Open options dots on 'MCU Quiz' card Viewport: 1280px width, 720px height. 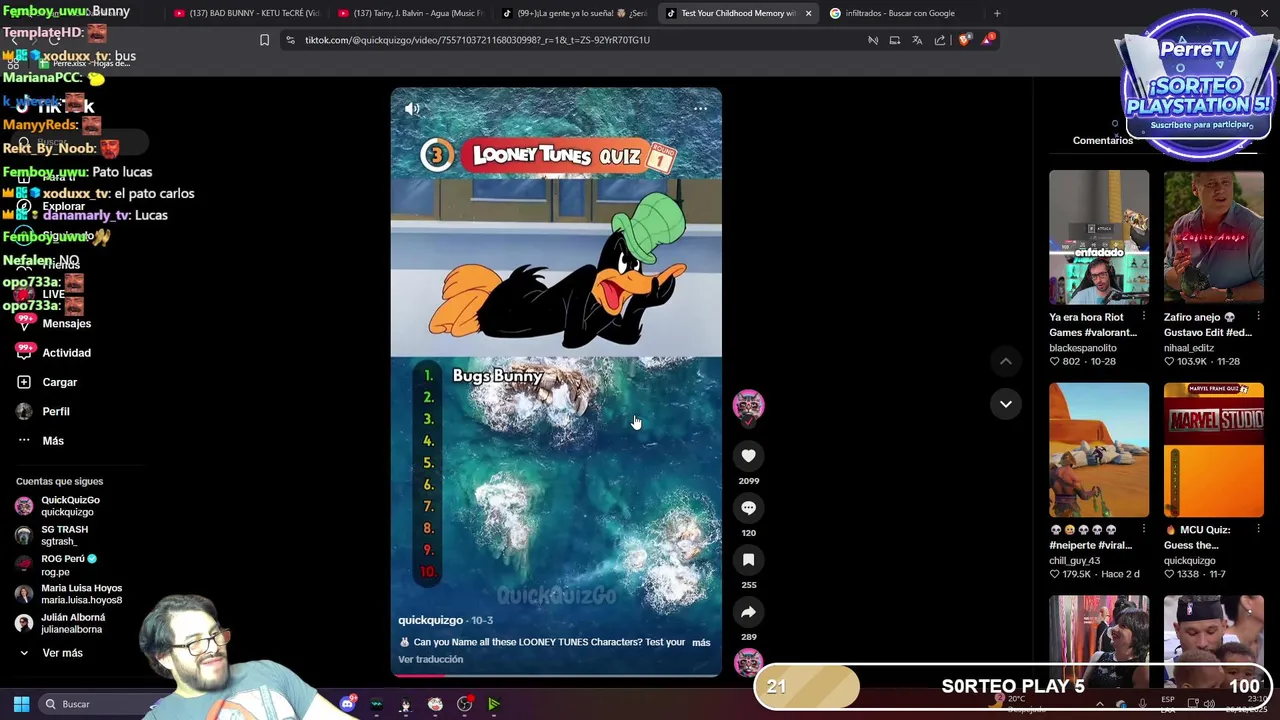coord(1258,530)
